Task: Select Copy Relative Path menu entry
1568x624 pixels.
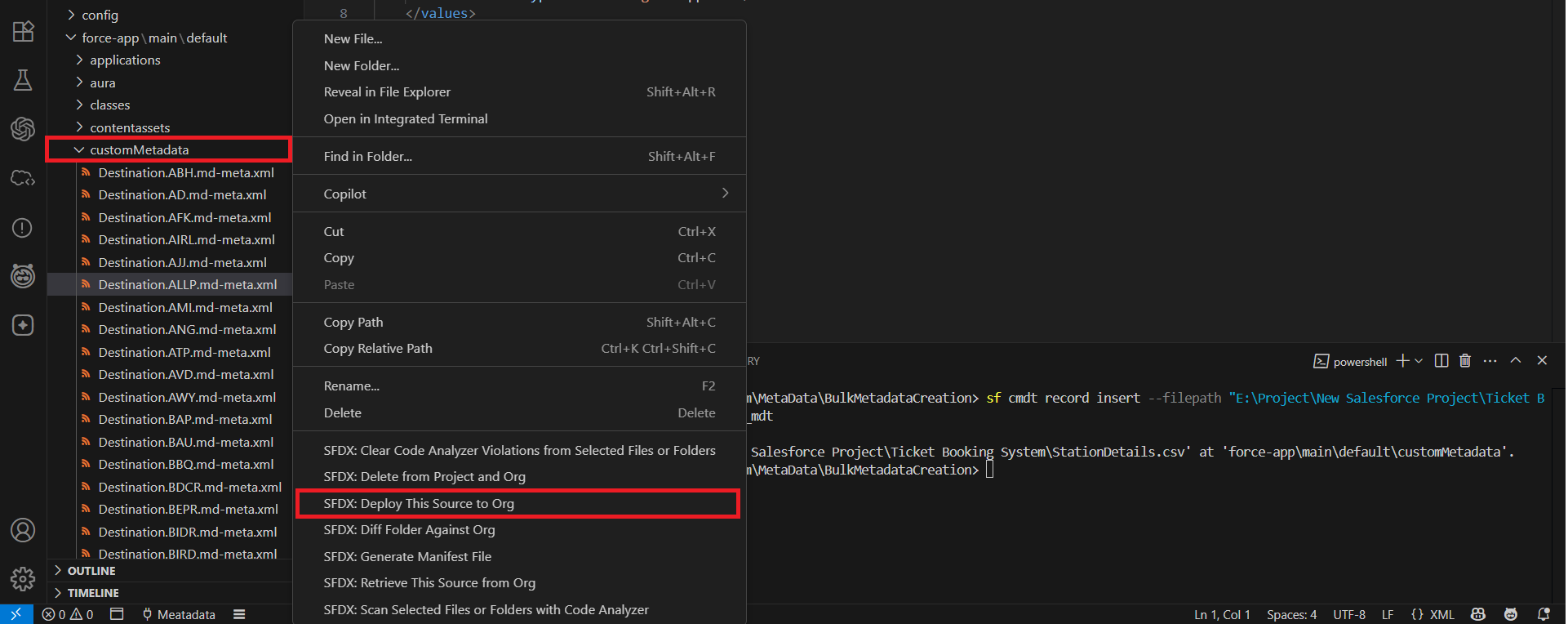Action: [x=378, y=349]
